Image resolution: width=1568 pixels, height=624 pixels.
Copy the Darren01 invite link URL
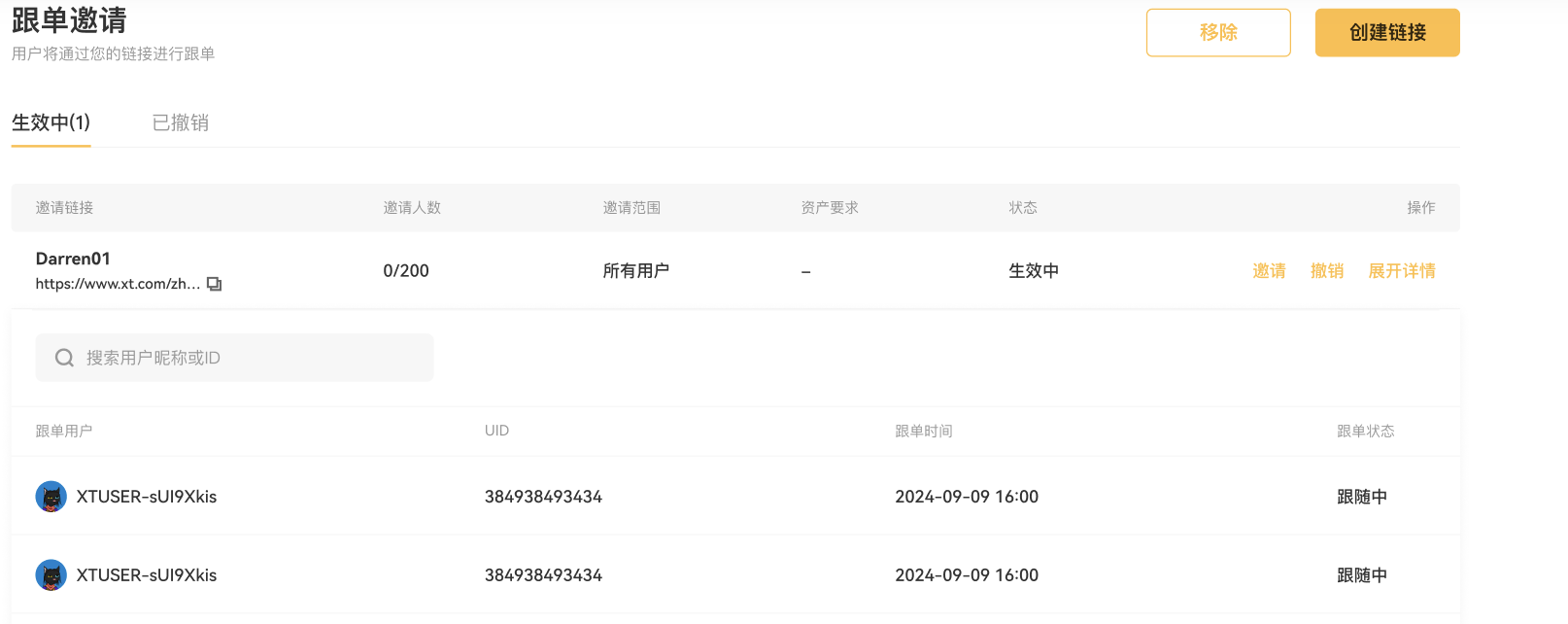click(215, 284)
